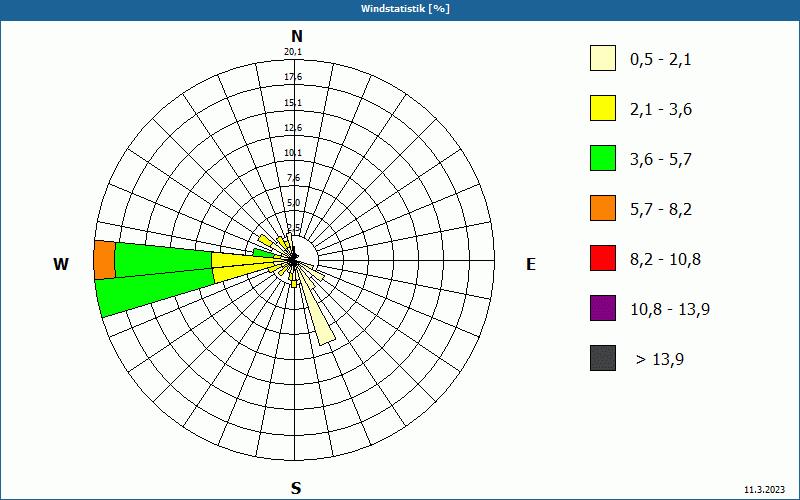Image resolution: width=800 pixels, height=500 pixels.
Task: Click the E compass label
Action: 531,264
